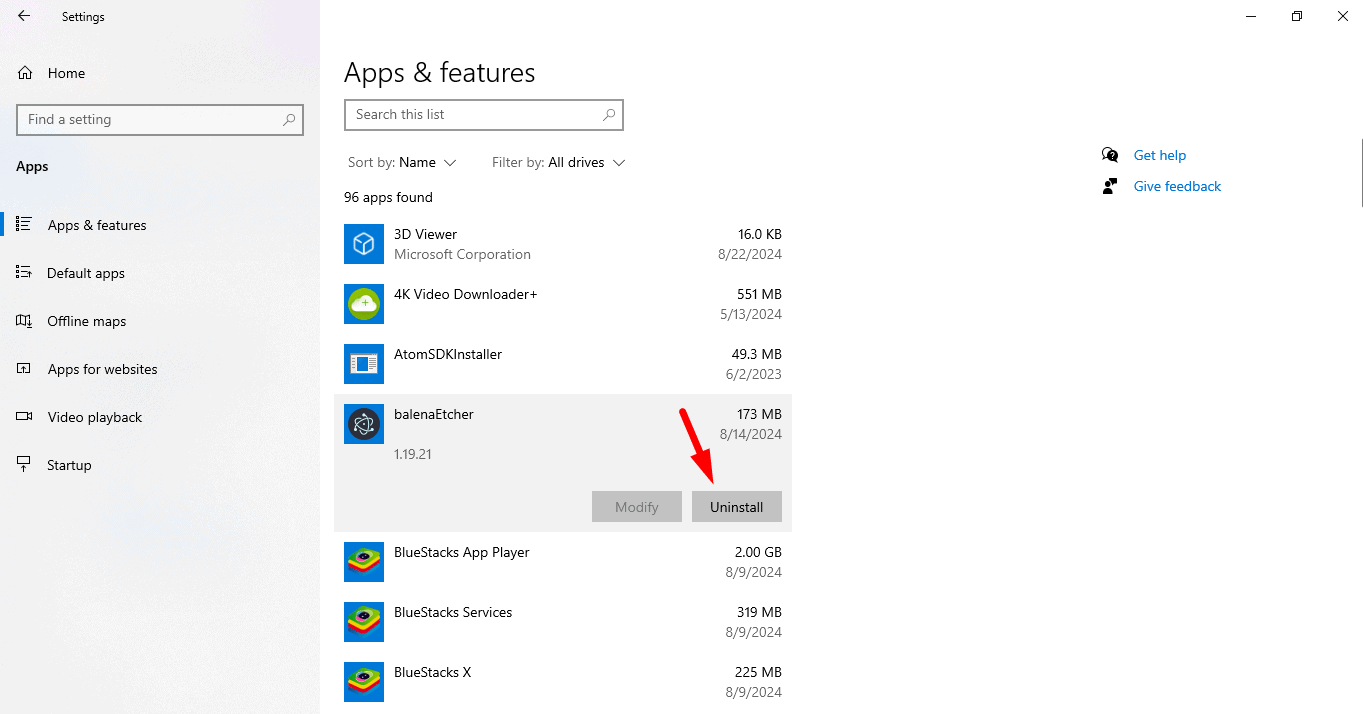
Task: Select the 3D Viewer app name
Action: tap(425, 234)
